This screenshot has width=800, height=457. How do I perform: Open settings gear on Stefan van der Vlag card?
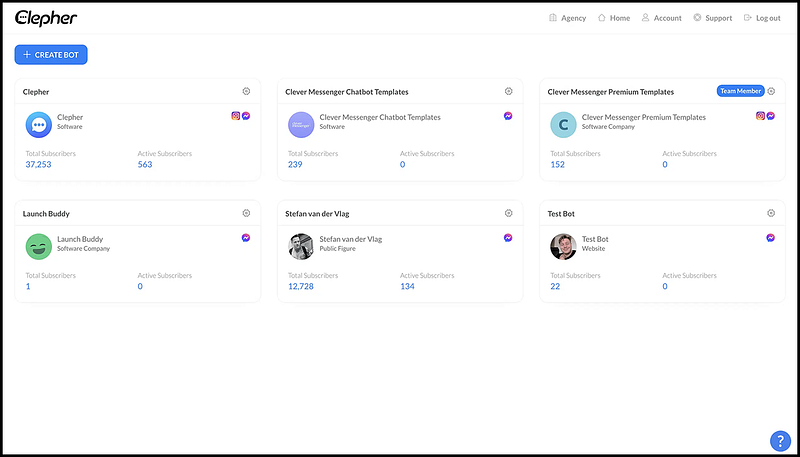[x=508, y=213]
